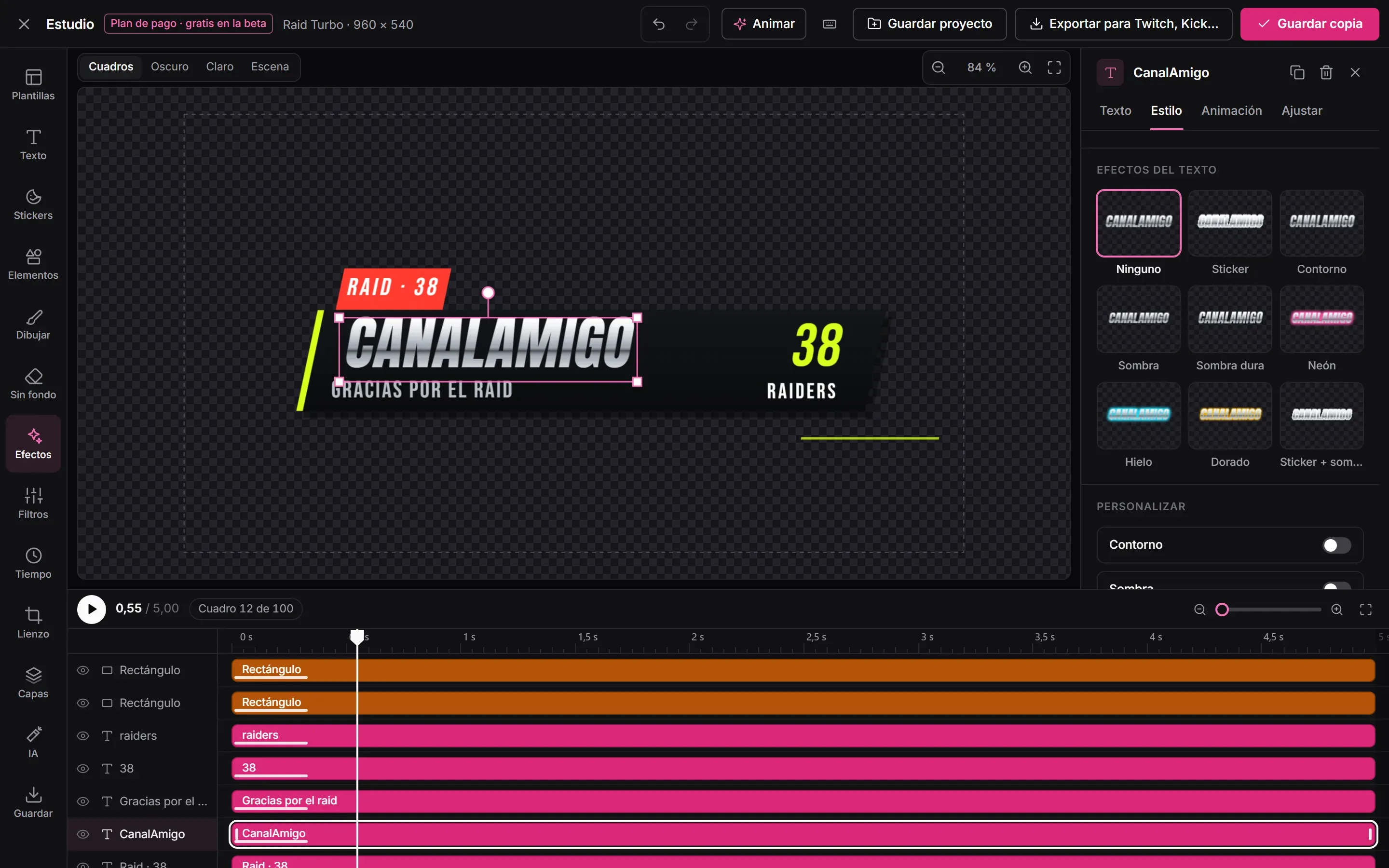Open the Capas layers panel
Viewport: 1389px width, 868px height.
(33, 682)
